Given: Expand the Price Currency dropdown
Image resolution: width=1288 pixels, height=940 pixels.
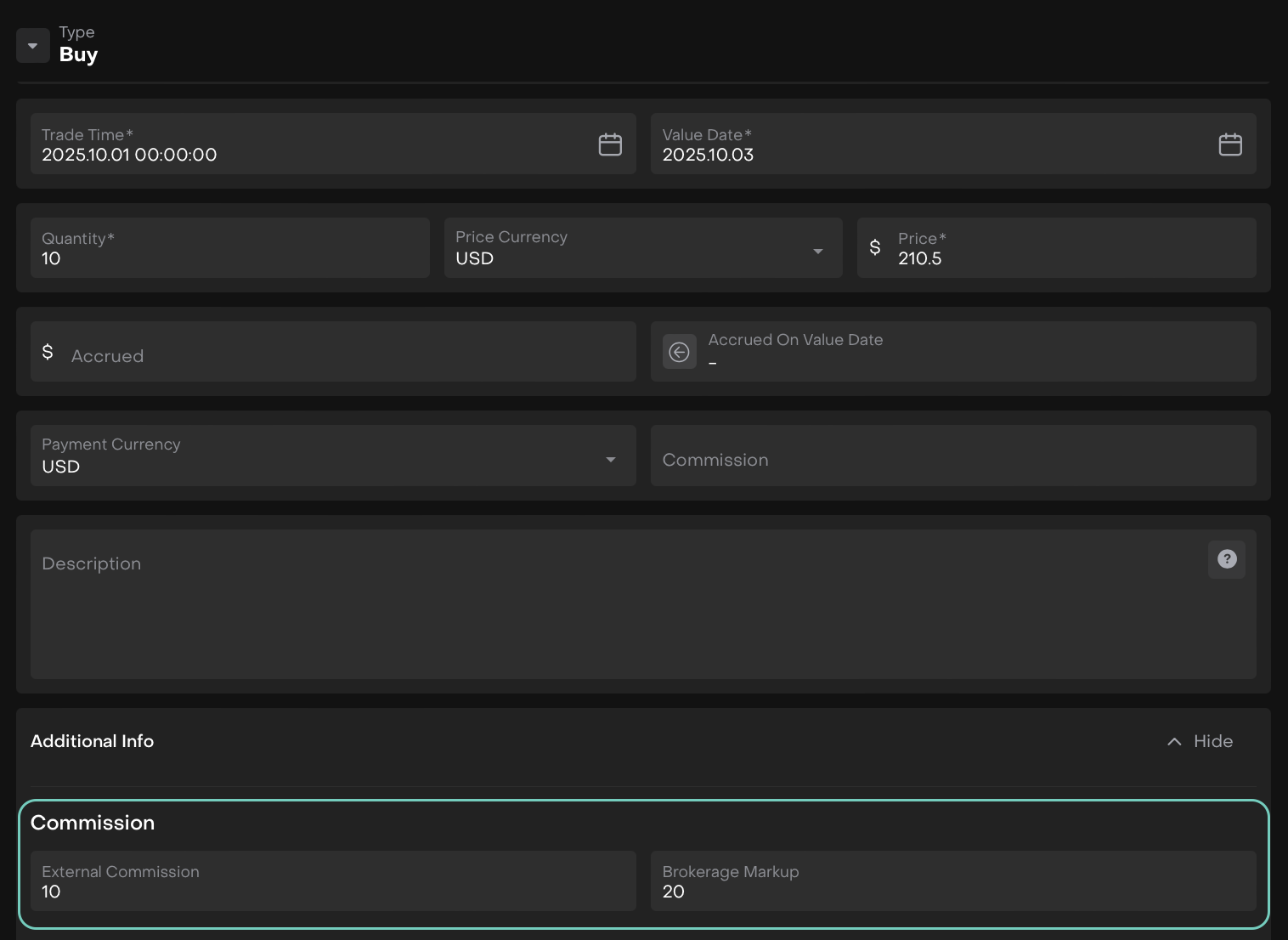Looking at the screenshot, I should point(817,251).
